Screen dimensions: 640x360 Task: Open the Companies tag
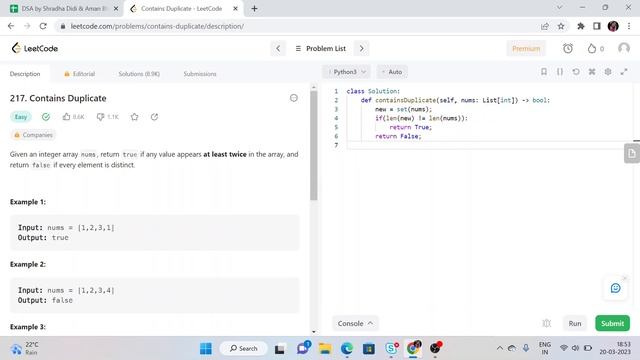pos(33,135)
